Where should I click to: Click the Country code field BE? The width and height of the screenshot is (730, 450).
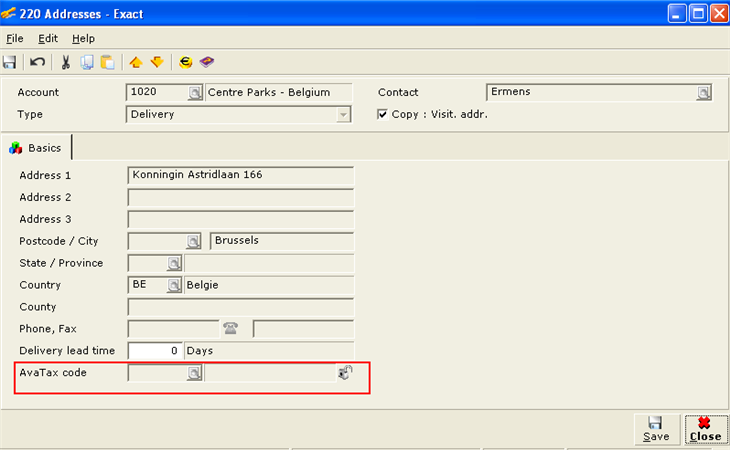tap(148, 285)
